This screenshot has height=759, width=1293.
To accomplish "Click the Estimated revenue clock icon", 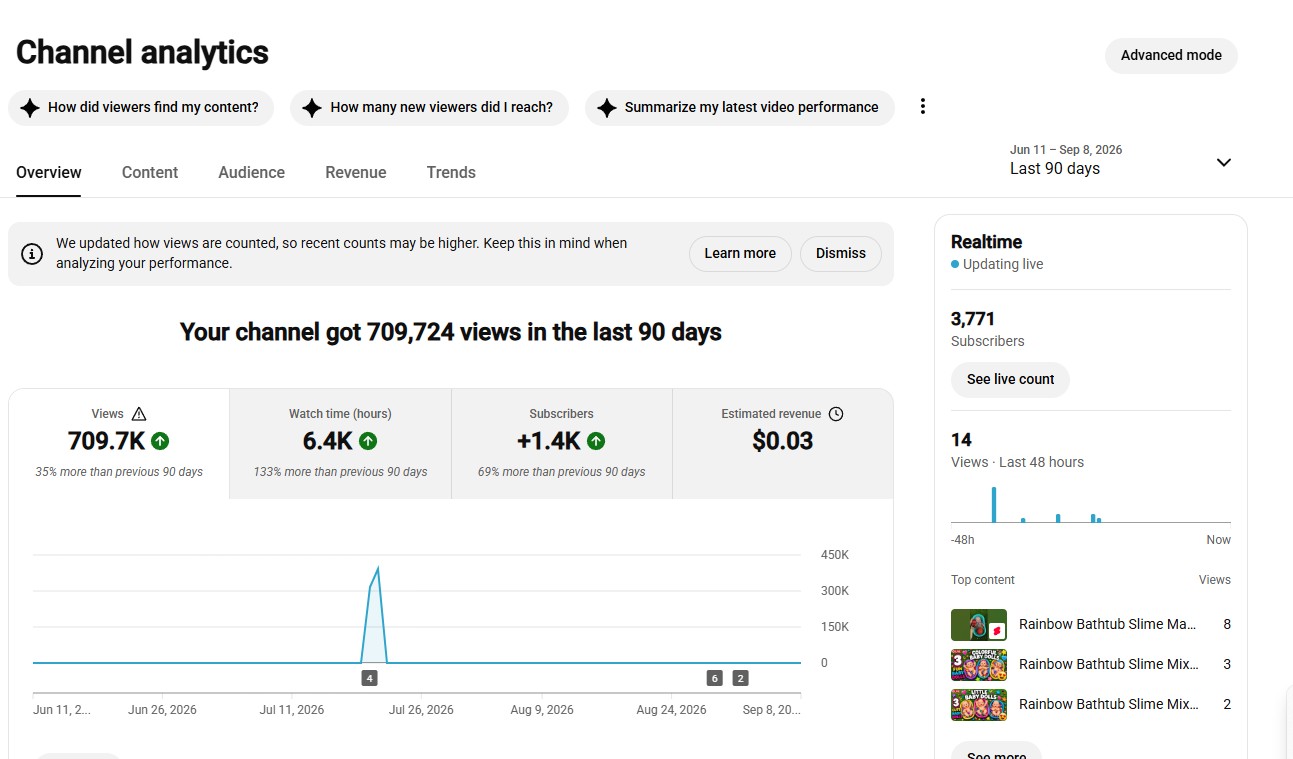I will 836,413.
